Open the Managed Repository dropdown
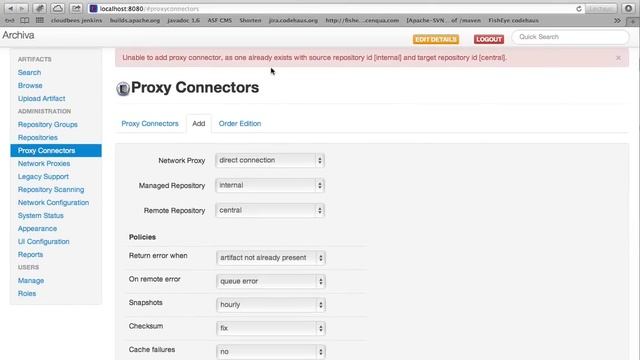Viewport: 640px width, 360px height. 270,185
